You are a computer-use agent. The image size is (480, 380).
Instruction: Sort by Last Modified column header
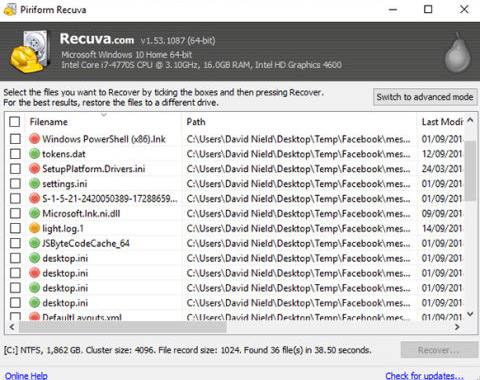(x=442, y=122)
